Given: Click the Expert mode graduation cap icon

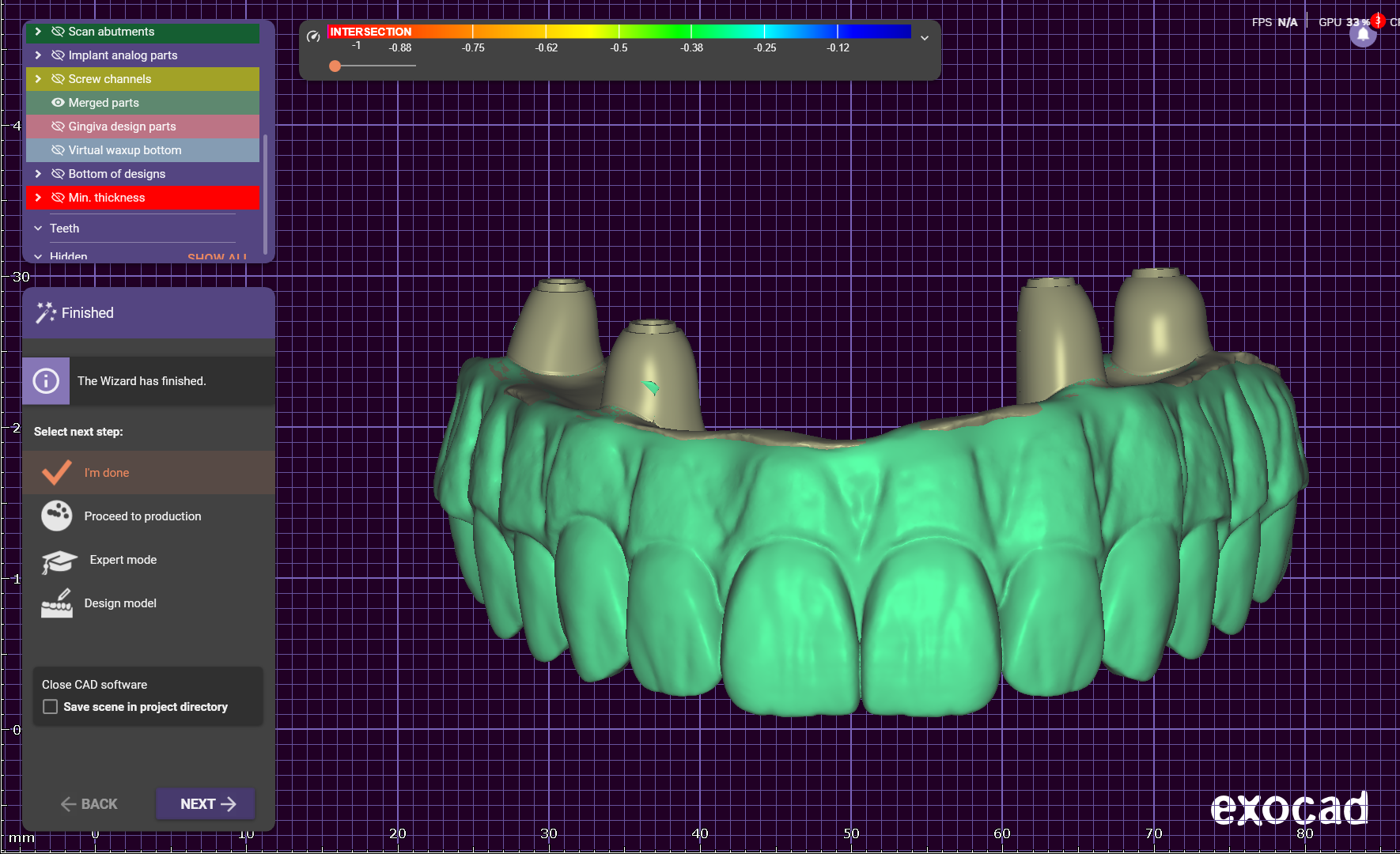Looking at the screenshot, I should (59, 561).
